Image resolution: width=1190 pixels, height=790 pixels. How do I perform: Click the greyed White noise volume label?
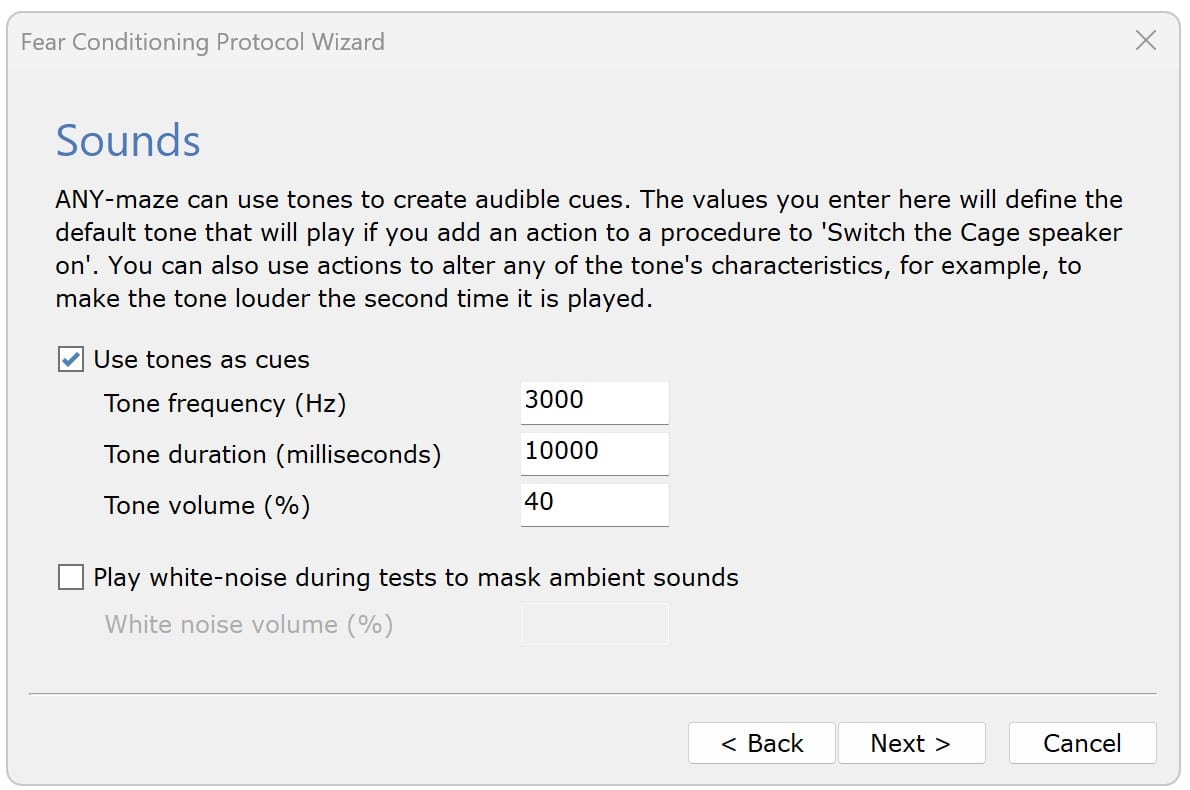(248, 625)
